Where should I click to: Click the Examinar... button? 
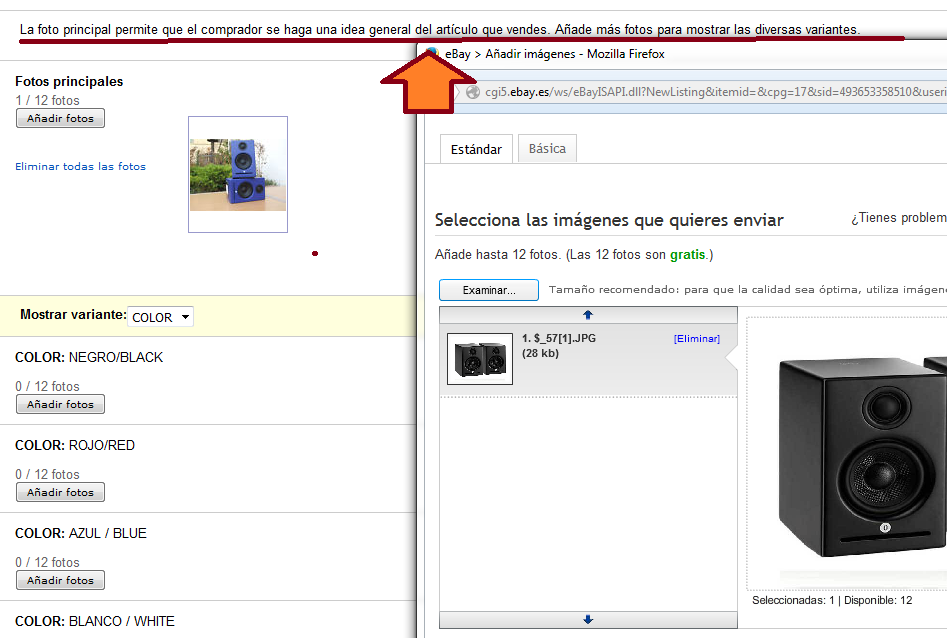488,291
